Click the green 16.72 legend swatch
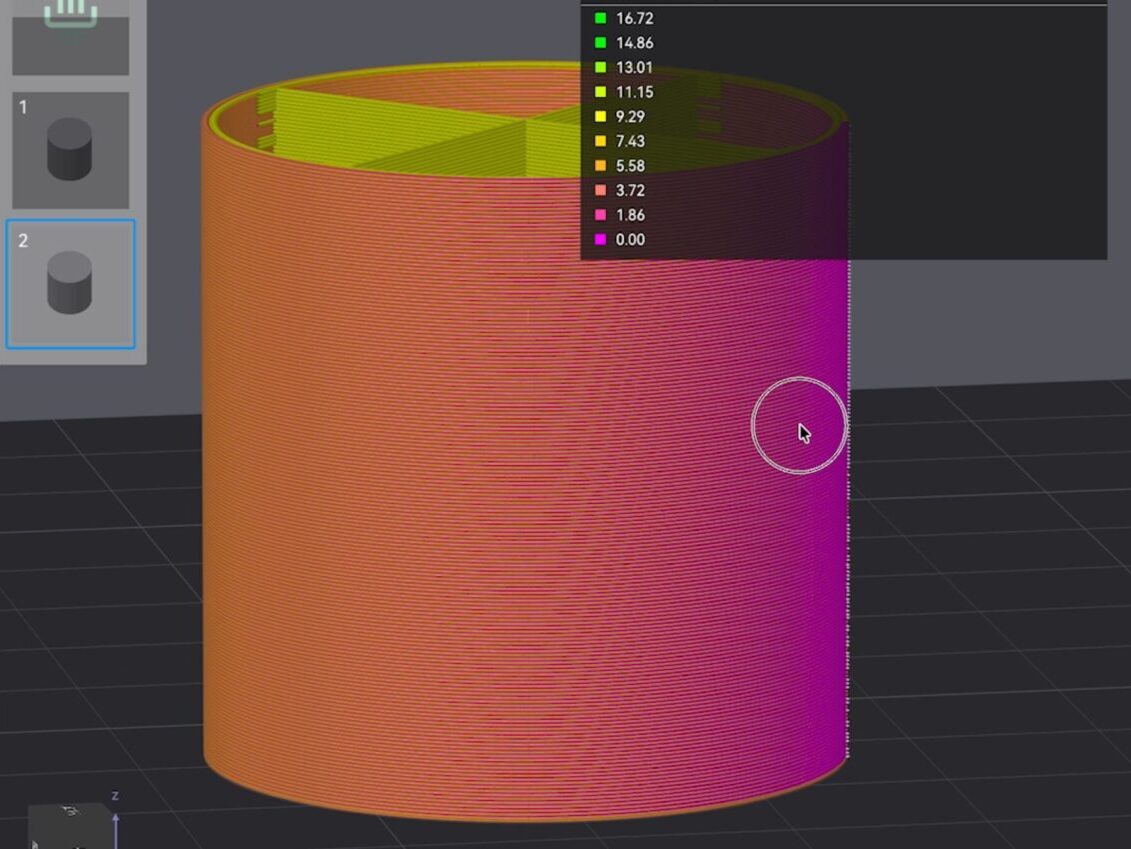Screen dimensions: 1131x849 pyautogui.click(x=600, y=18)
